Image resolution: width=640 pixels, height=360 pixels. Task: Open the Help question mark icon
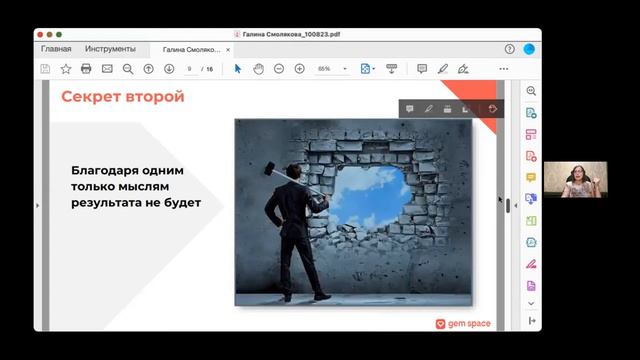tap(509, 49)
